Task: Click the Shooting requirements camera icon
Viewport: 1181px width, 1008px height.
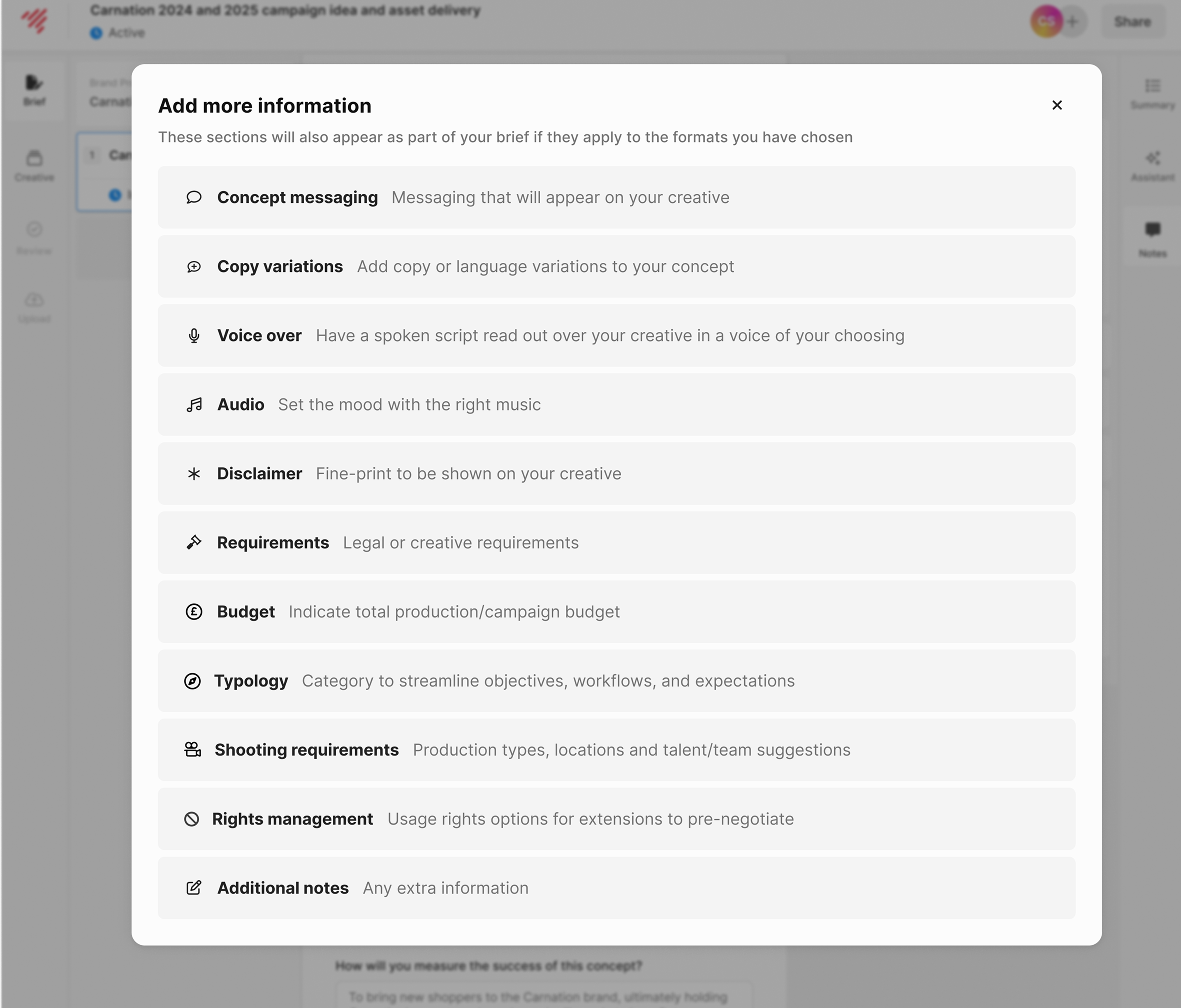Action: point(193,750)
